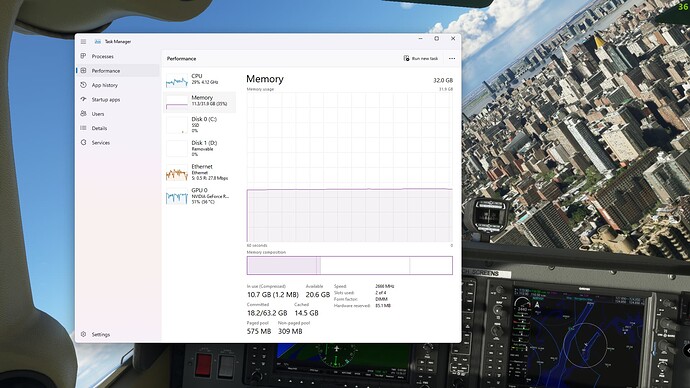This screenshot has height=388, width=690.
Task: Click the Disk 0 (C:) SSD label
Action: 204,125
